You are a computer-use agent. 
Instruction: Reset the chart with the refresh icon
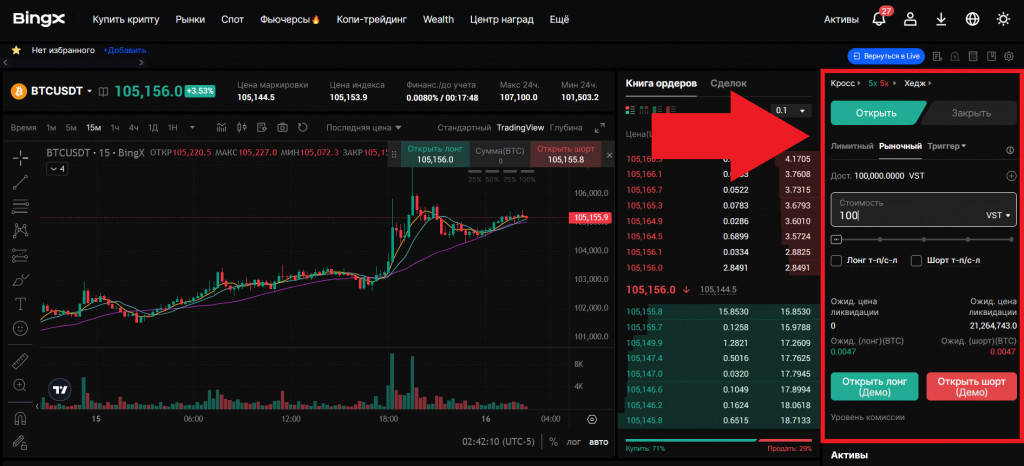point(302,127)
